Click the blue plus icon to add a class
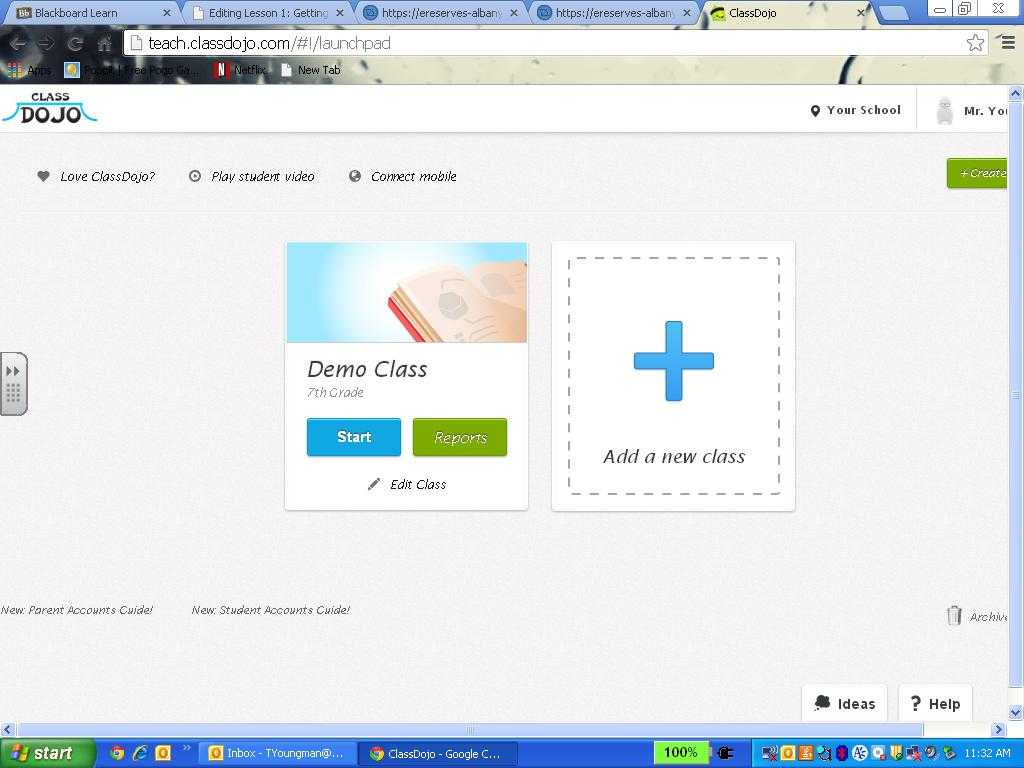1024x768 pixels. (673, 360)
